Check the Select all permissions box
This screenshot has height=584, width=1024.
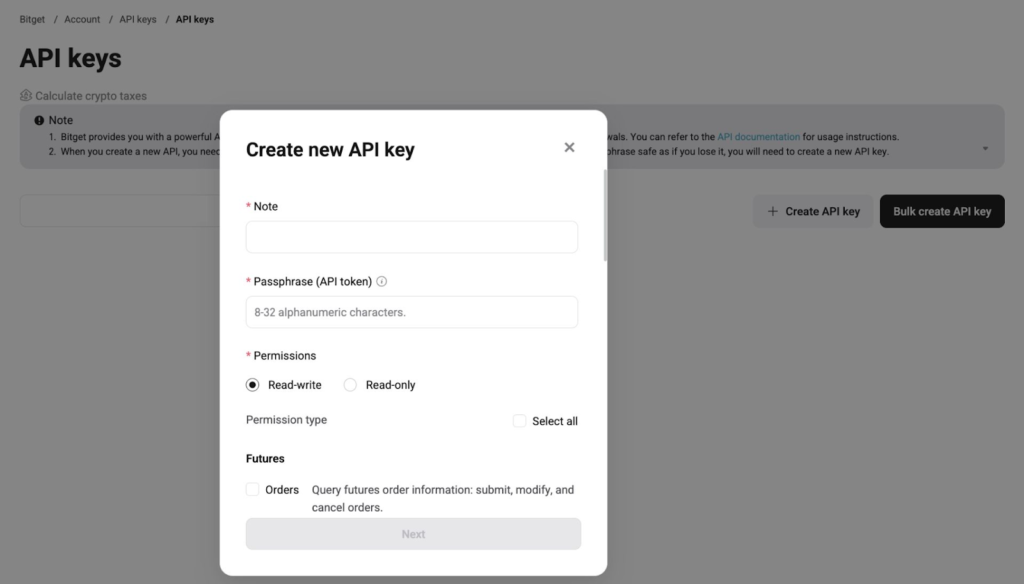coord(520,421)
